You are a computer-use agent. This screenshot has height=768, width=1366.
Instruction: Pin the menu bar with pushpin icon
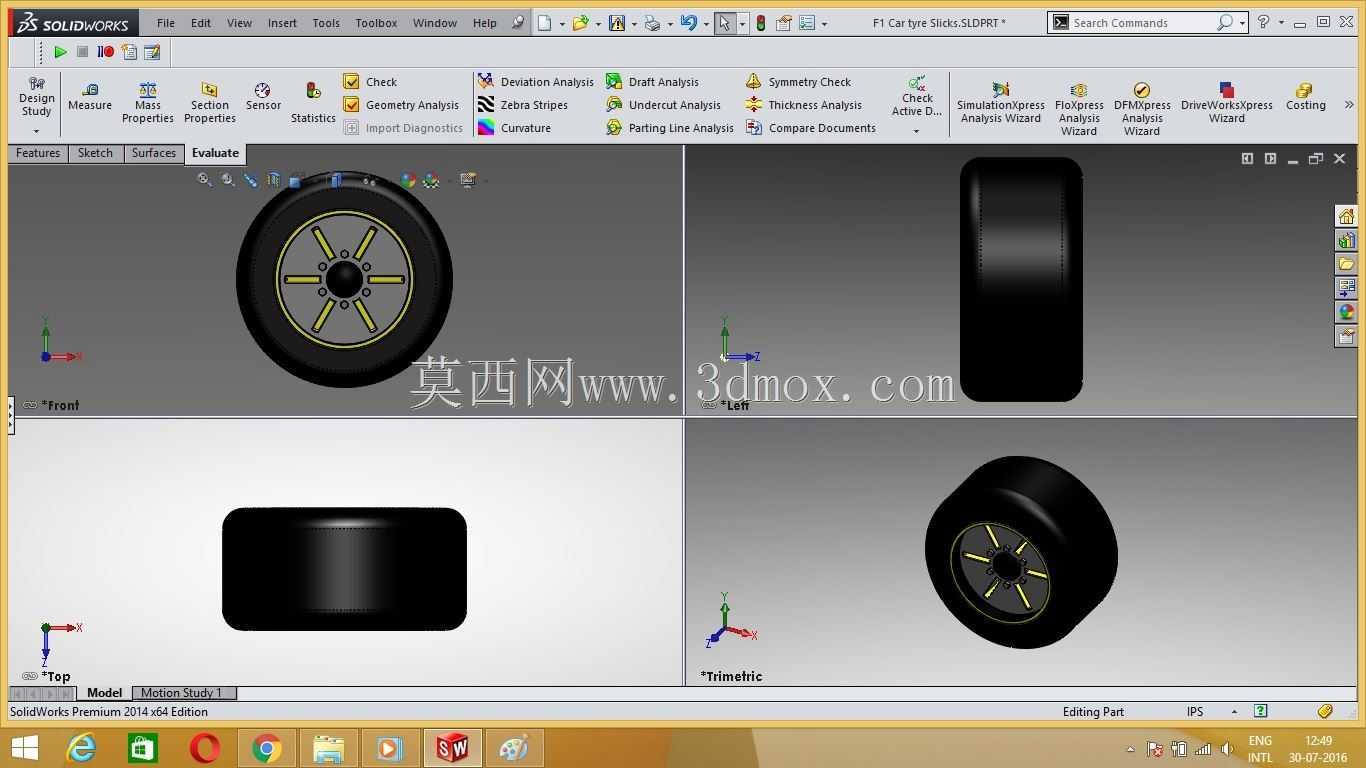(x=517, y=22)
